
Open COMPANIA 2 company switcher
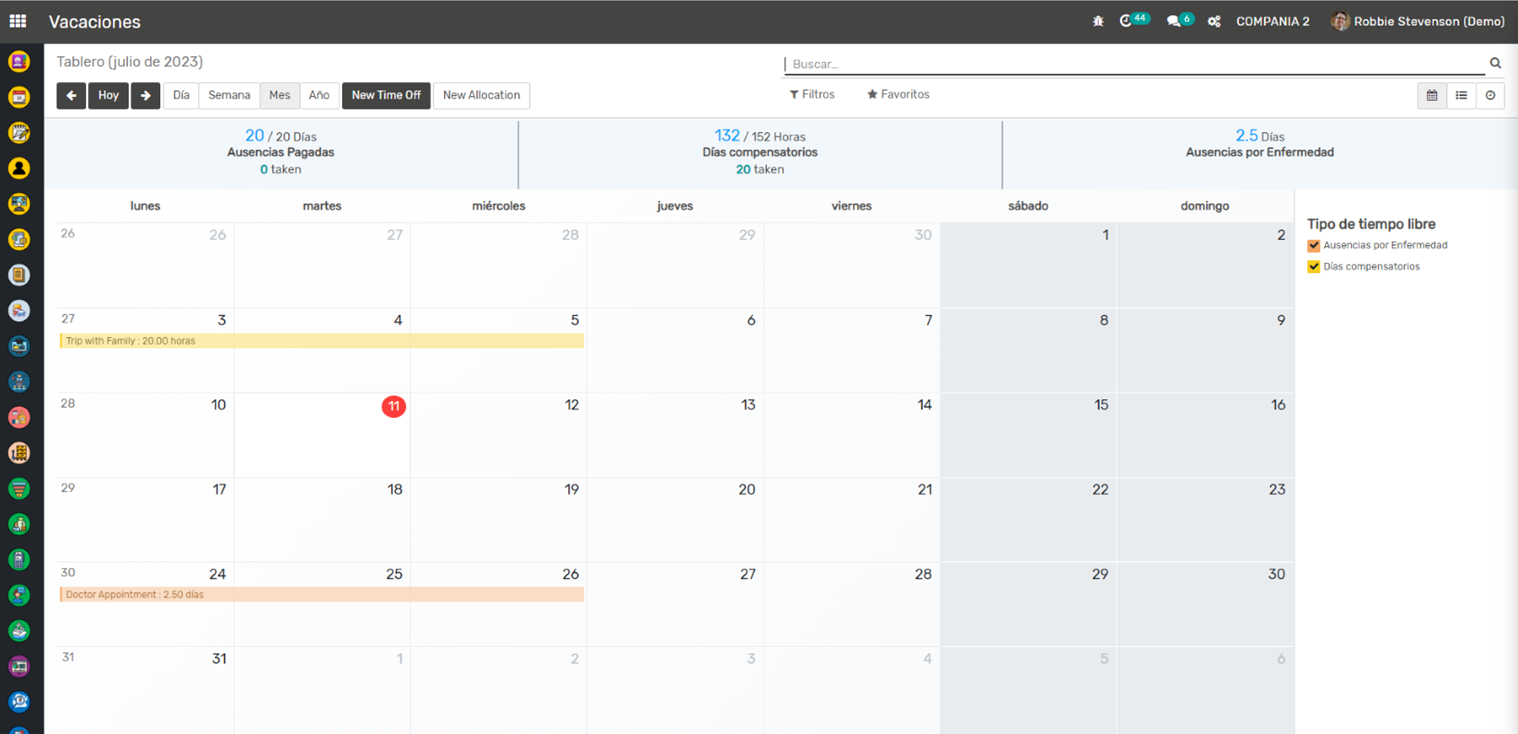point(1272,21)
